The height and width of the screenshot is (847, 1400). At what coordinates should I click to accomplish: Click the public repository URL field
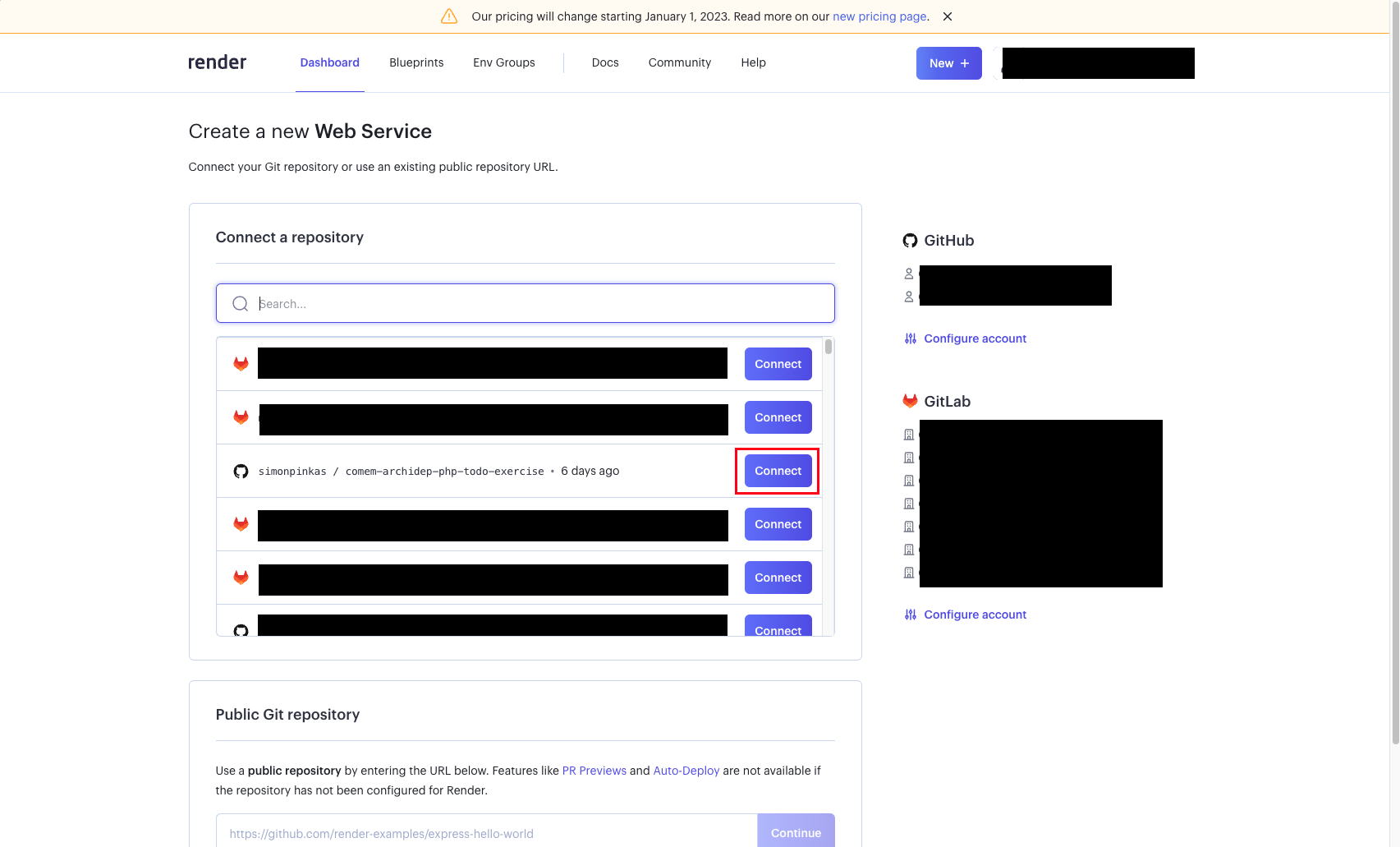tap(485, 832)
